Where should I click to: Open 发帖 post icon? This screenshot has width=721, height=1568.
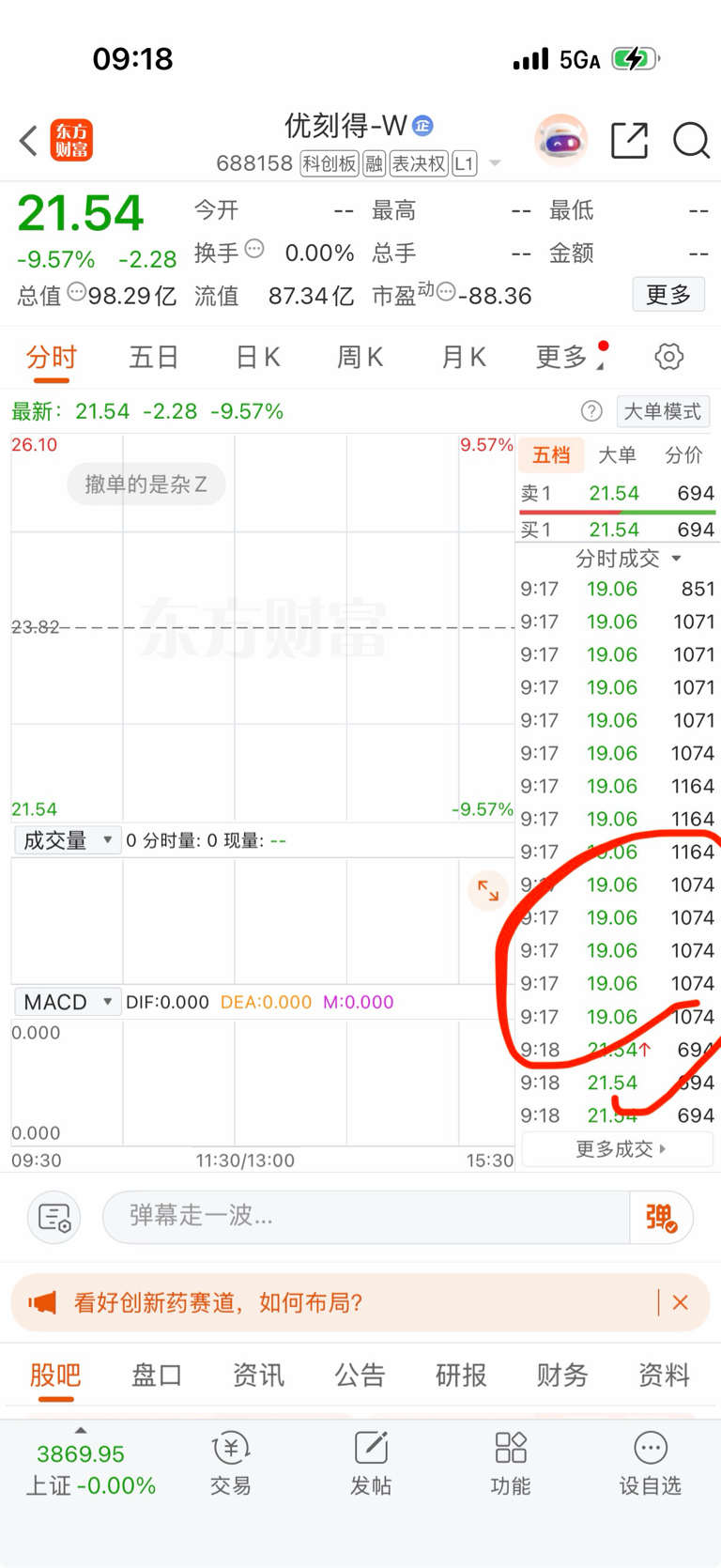pyautogui.click(x=371, y=1463)
